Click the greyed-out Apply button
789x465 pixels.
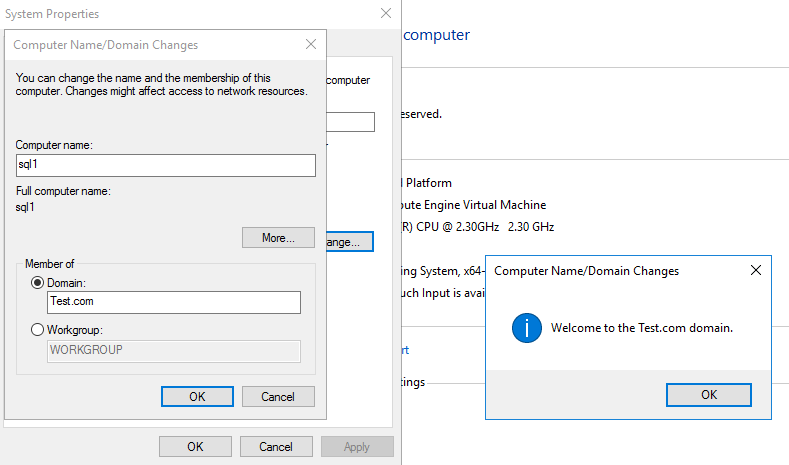pyautogui.click(x=357, y=447)
